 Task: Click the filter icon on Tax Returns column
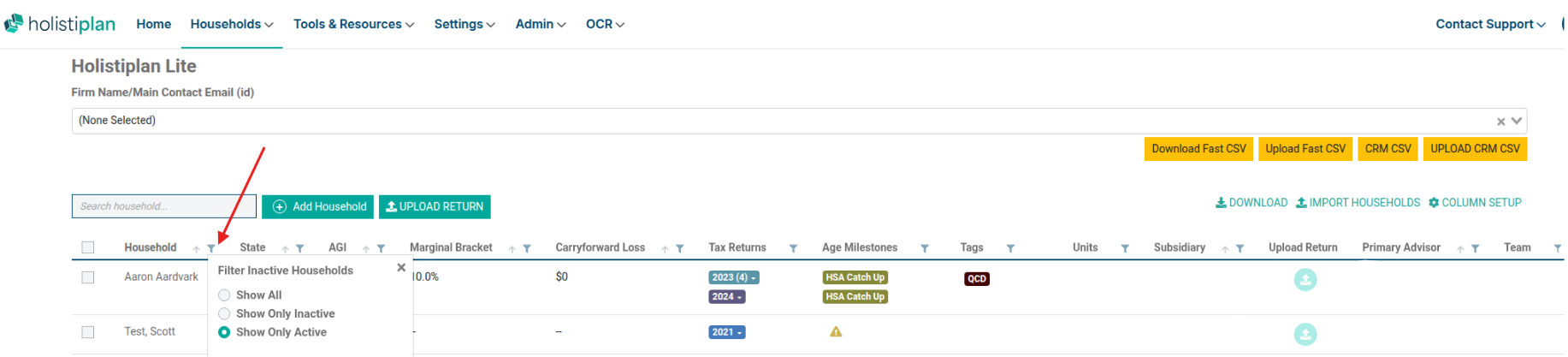tap(793, 248)
